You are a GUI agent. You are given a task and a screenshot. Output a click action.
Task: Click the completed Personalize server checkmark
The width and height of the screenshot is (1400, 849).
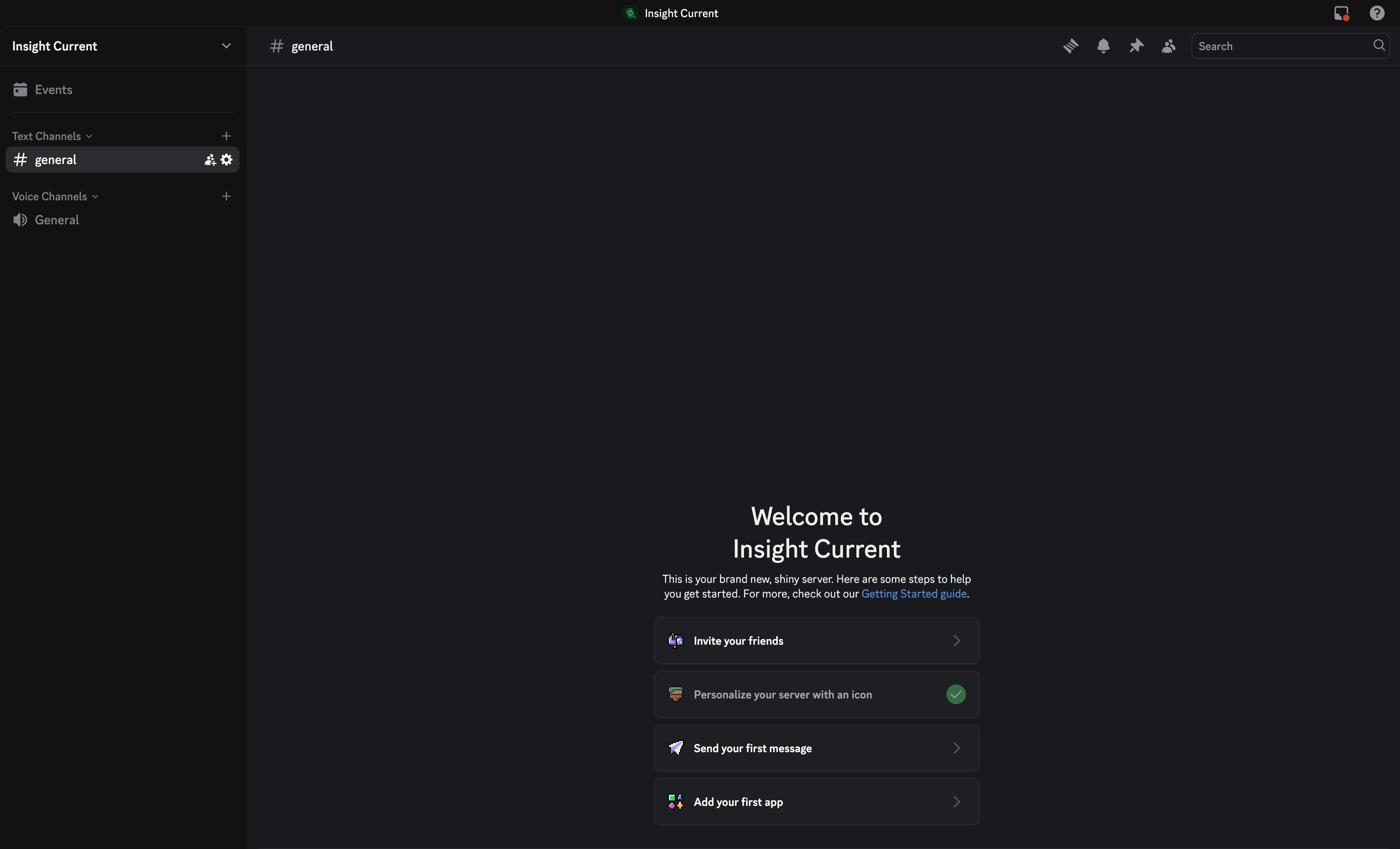956,694
